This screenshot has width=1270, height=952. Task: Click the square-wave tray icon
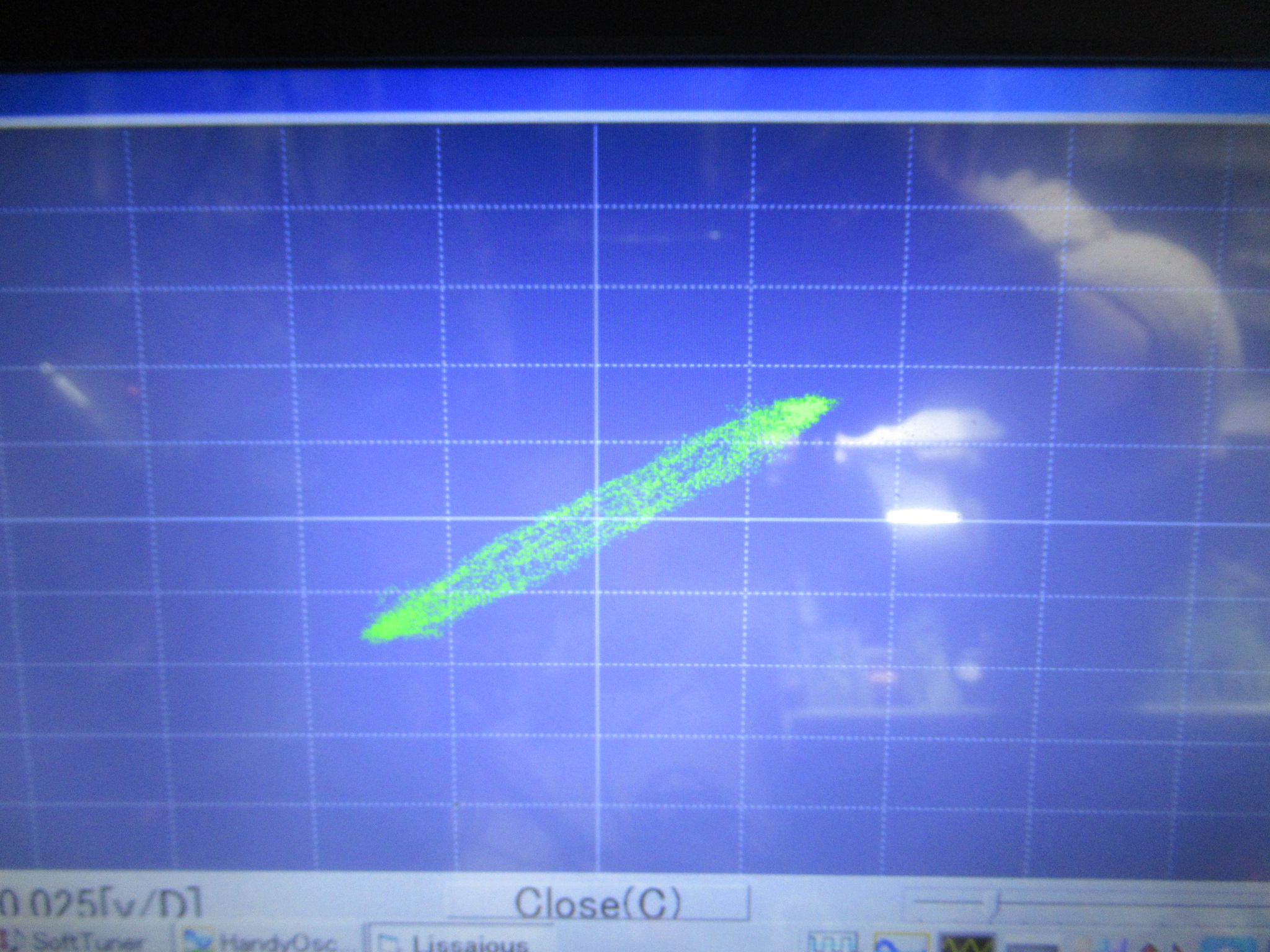(x=833, y=943)
